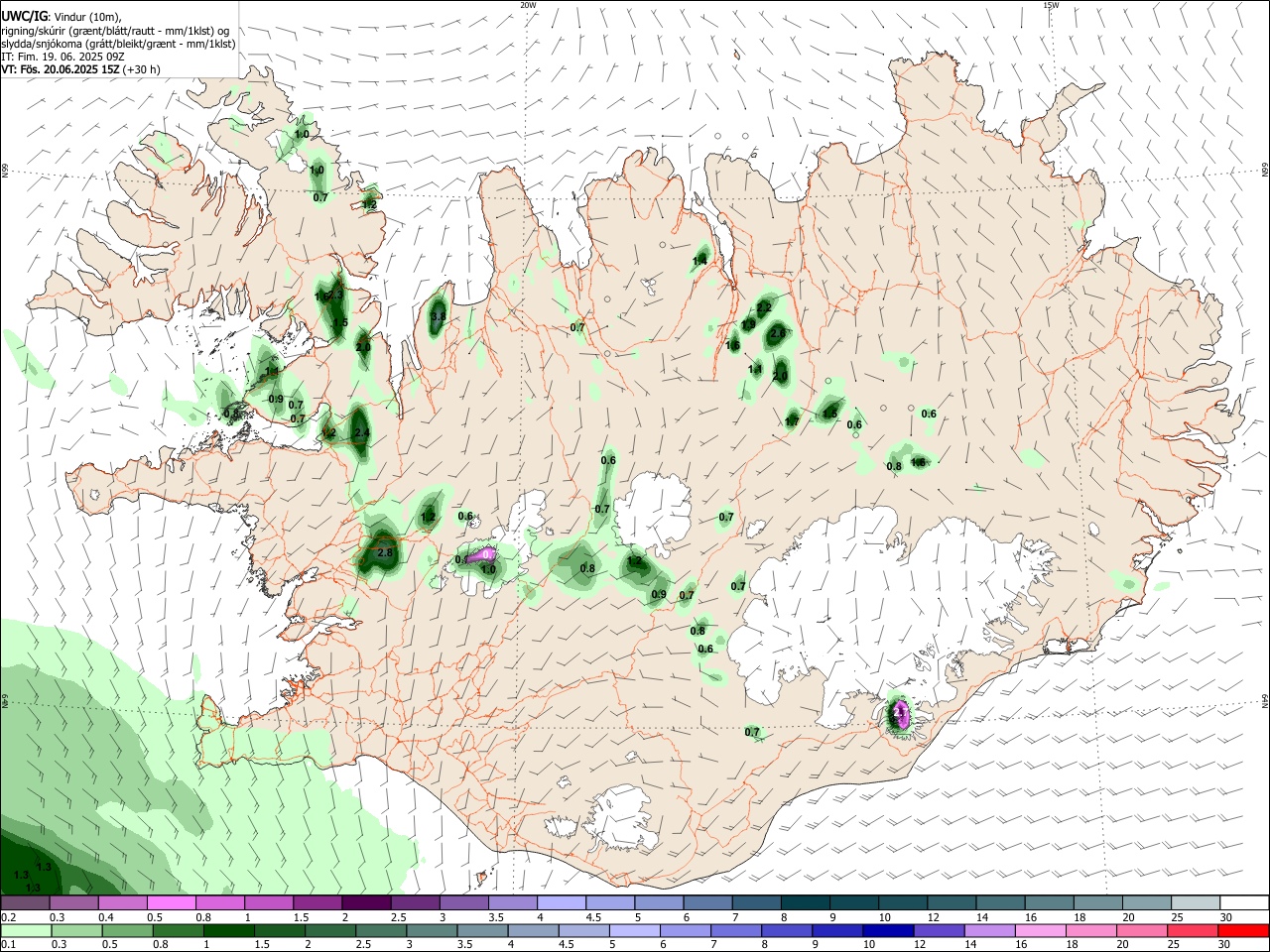The height and width of the screenshot is (952, 1270).
Task: Click the pink sleet patch beside the 1.0 value
Action: point(482,554)
